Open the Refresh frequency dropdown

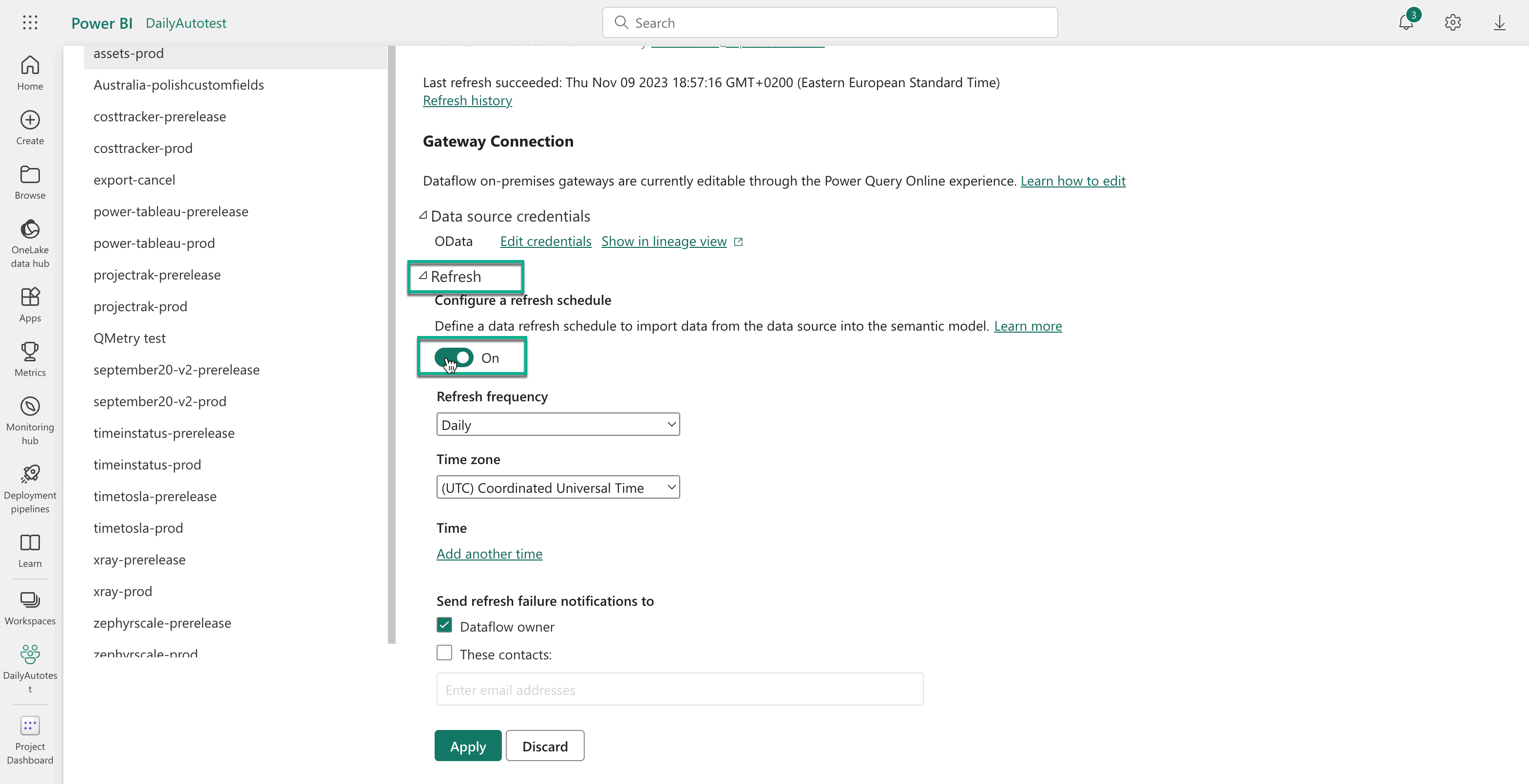tap(557, 425)
